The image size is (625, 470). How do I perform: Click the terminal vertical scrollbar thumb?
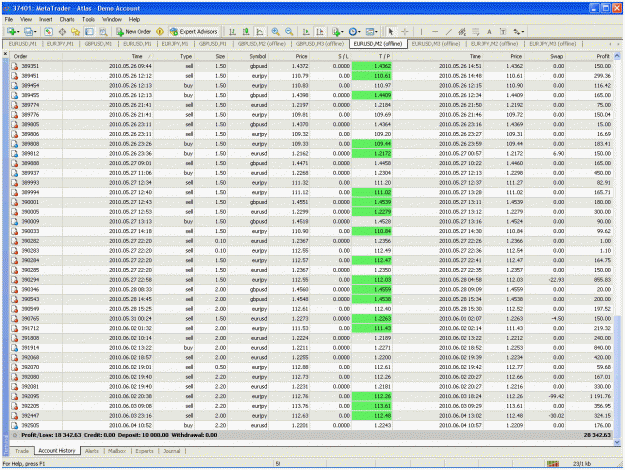coord(617,376)
